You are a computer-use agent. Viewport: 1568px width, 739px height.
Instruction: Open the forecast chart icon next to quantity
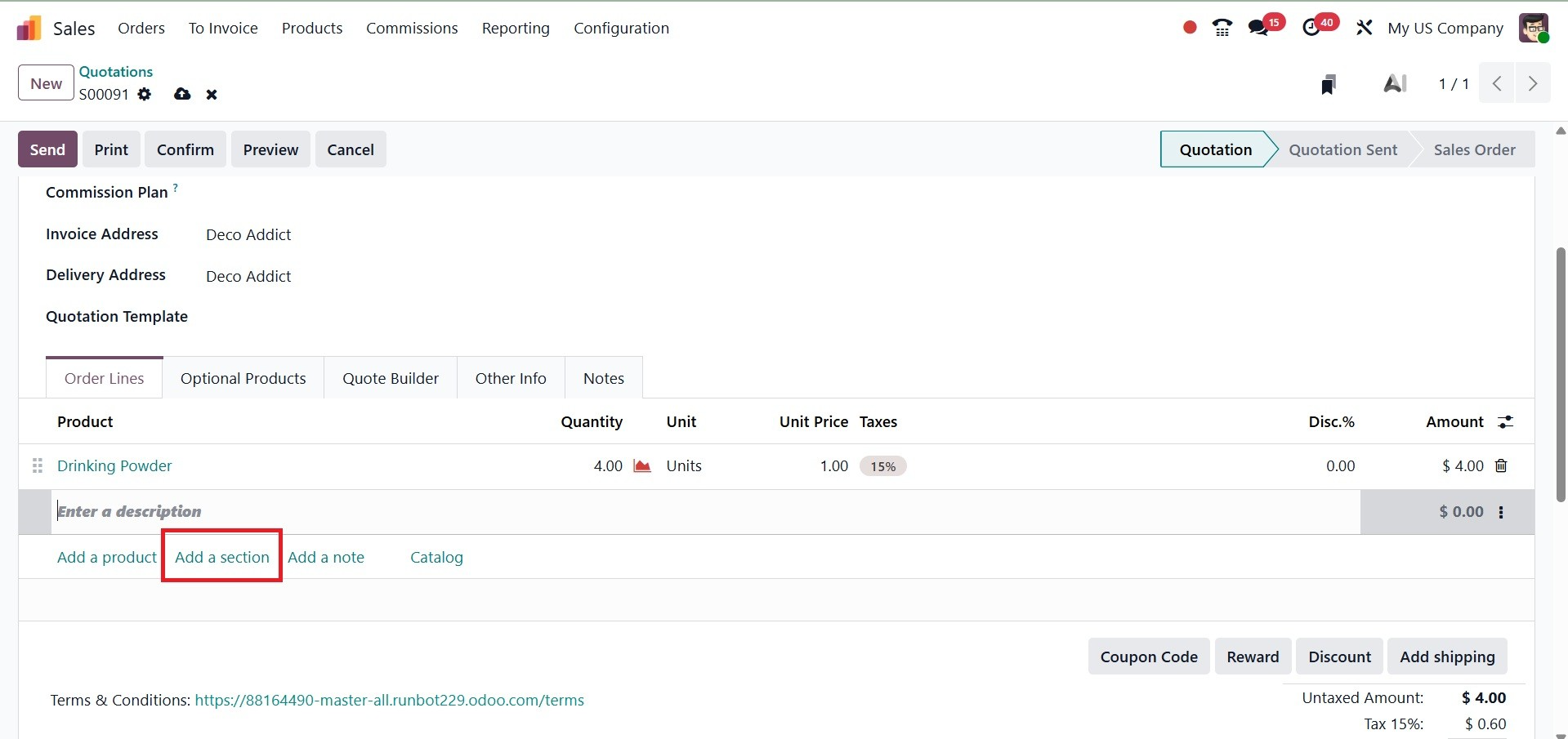click(x=642, y=466)
